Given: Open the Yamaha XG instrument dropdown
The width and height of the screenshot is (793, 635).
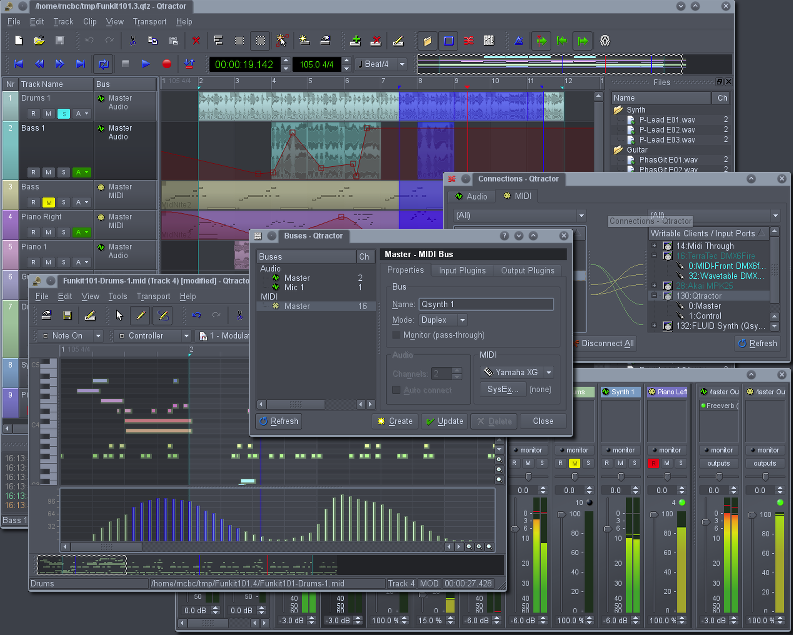Looking at the screenshot, I should pyautogui.click(x=516, y=372).
